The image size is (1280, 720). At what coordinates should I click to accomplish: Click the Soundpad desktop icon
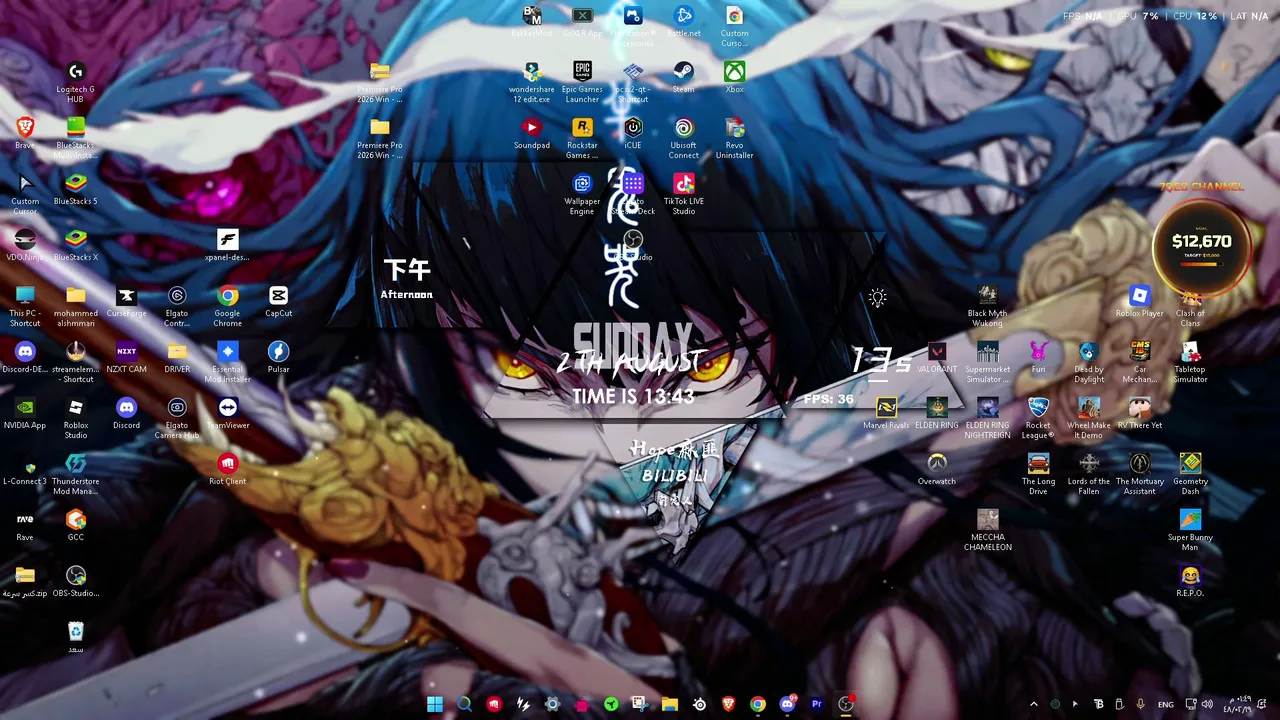532,133
